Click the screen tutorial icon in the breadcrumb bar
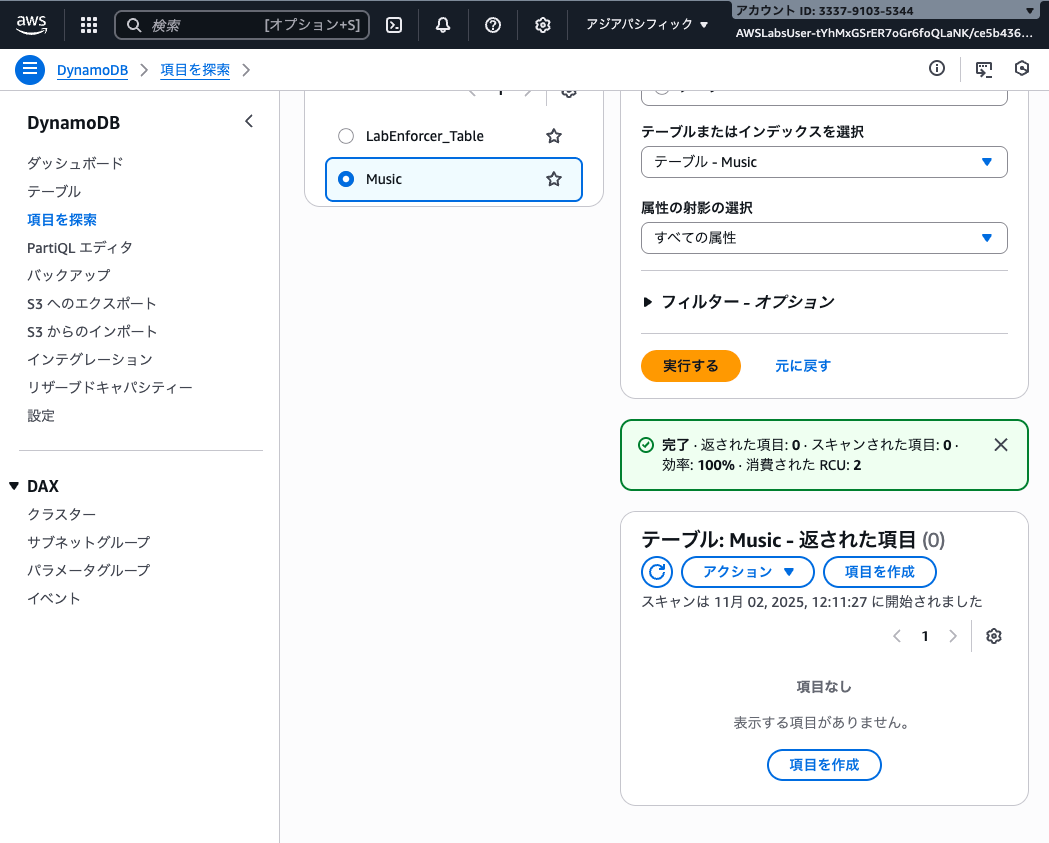Viewport: 1049px width, 843px height. [983, 69]
